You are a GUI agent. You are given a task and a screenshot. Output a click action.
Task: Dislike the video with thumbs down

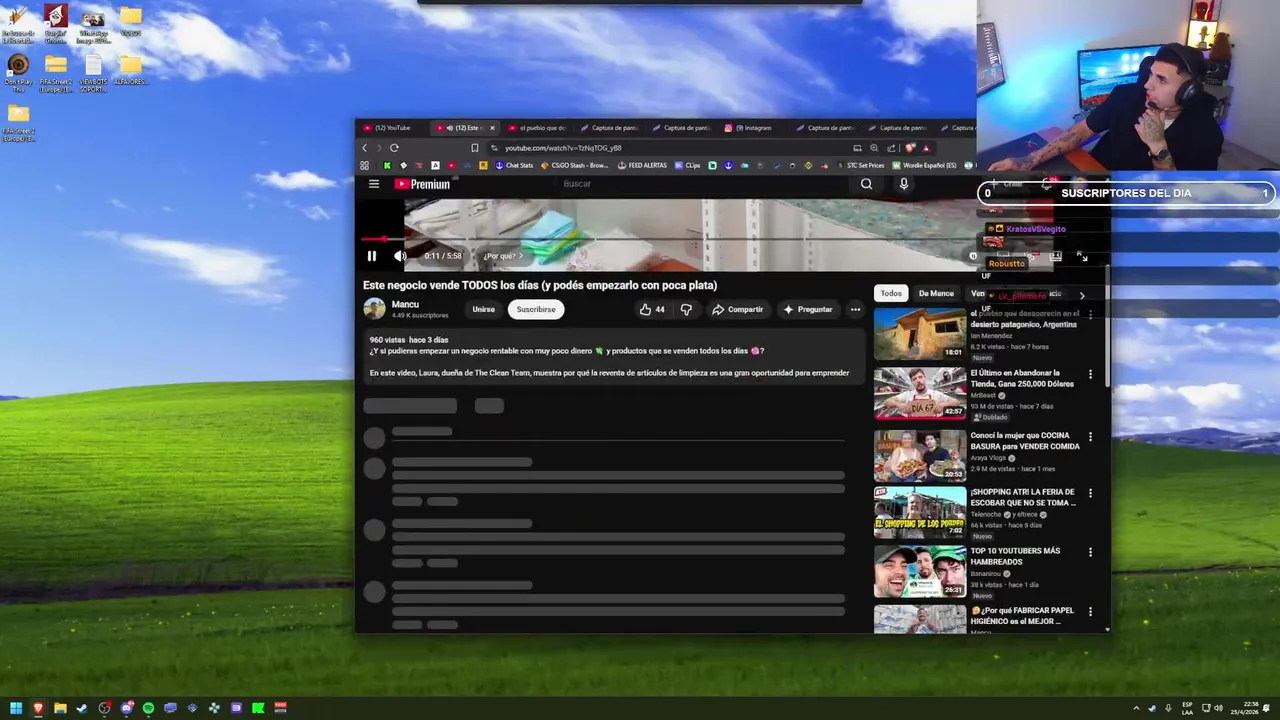click(x=686, y=310)
